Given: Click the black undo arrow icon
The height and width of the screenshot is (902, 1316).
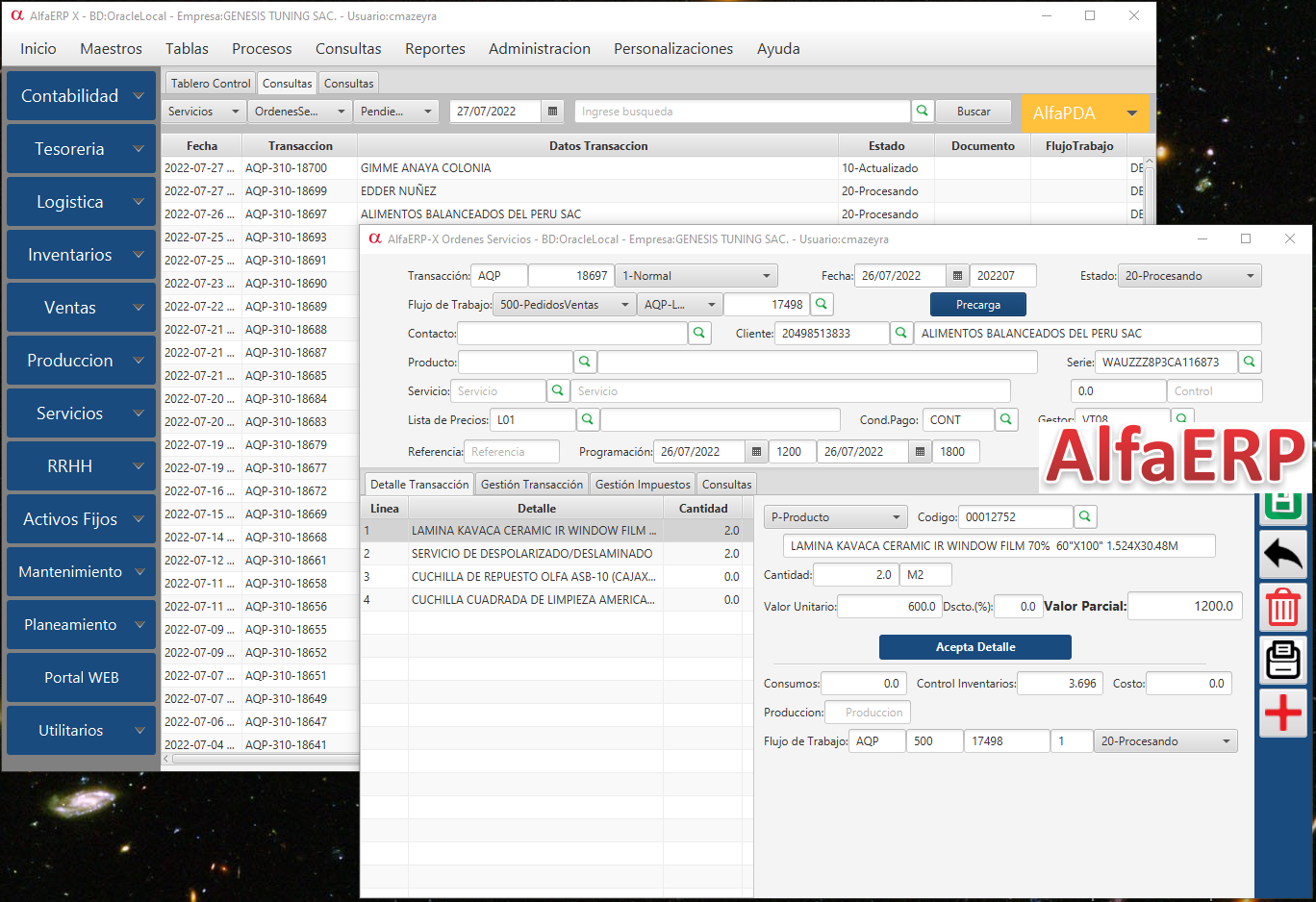Looking at the screenshot, I should coord(1282,555).
